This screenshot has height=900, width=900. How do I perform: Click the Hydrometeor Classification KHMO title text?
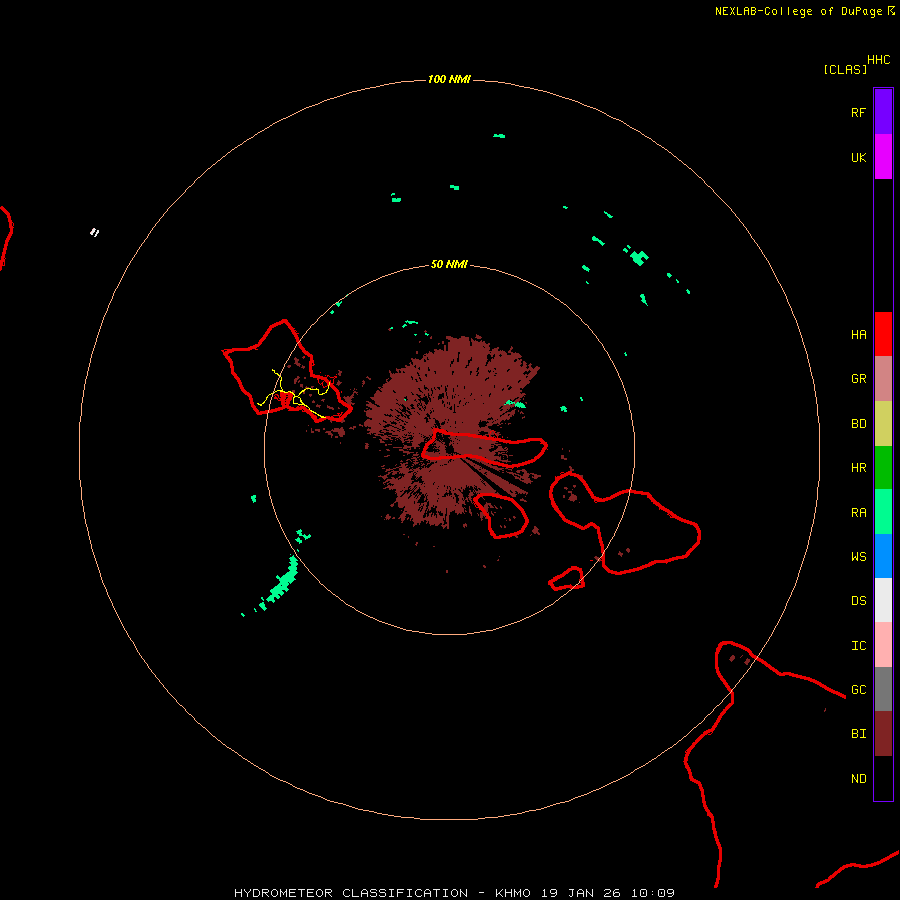pos(454,893)
